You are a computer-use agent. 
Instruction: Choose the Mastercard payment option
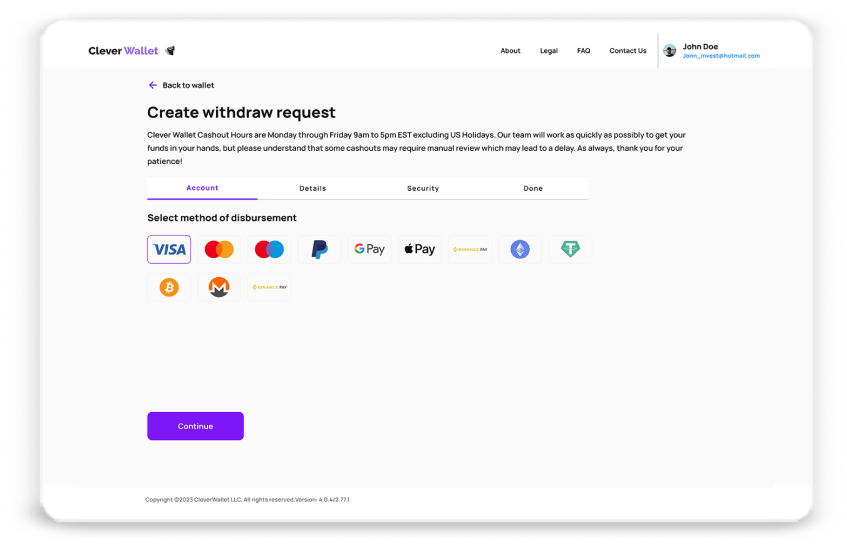coord(219,249)
